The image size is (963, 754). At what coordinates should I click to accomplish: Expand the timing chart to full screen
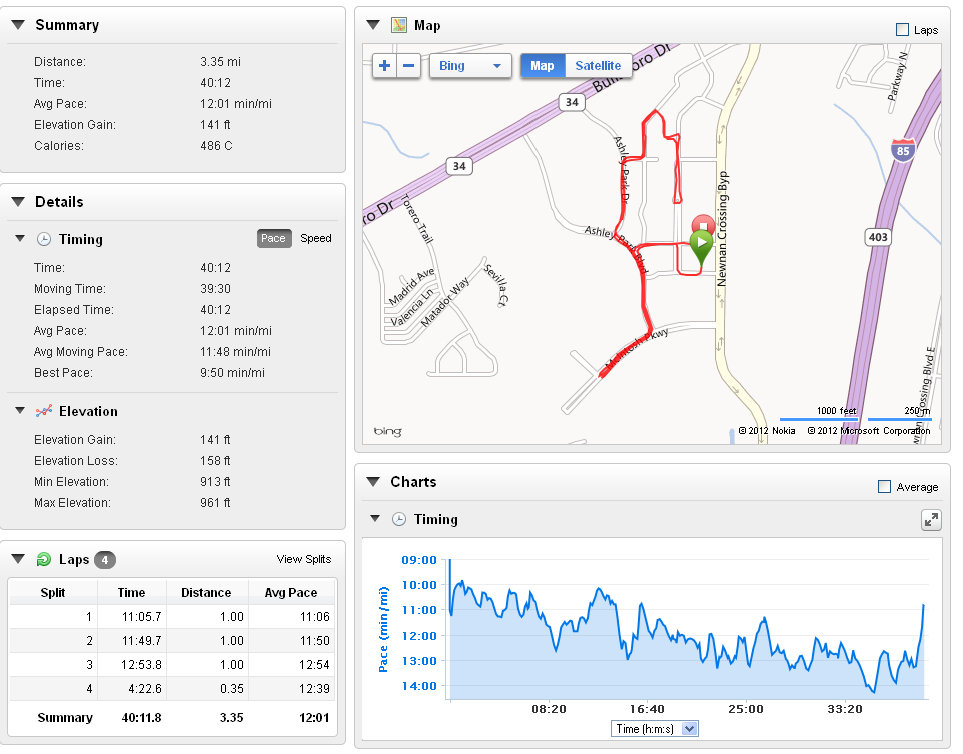point(930,520)
